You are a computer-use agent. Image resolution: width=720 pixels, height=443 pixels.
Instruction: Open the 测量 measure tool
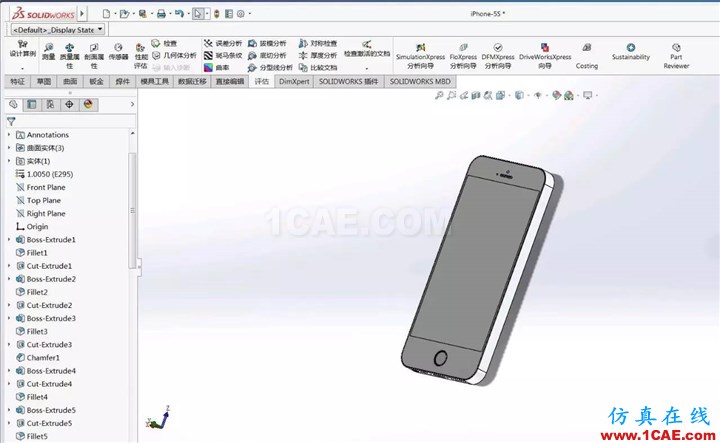(x=48, y=52)
